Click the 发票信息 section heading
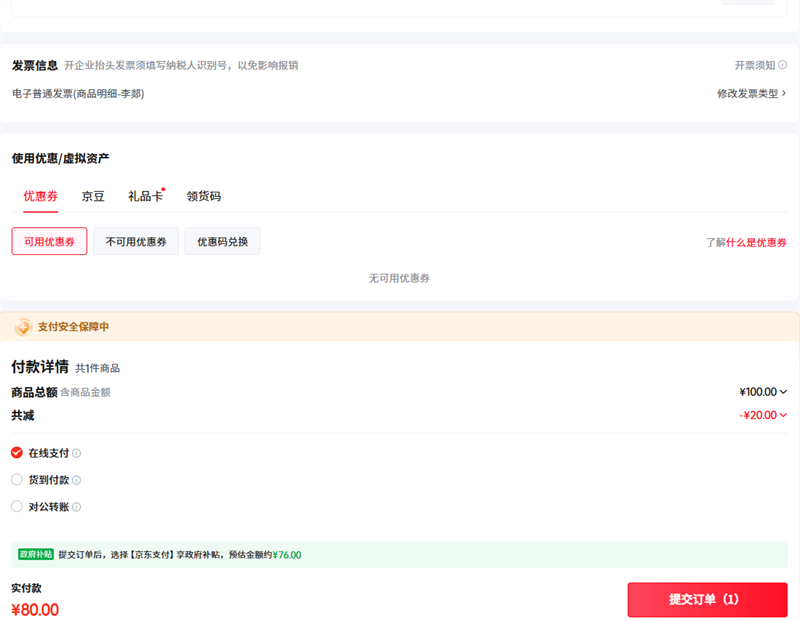The image size is (800, 621). click(x=35, y=65)
